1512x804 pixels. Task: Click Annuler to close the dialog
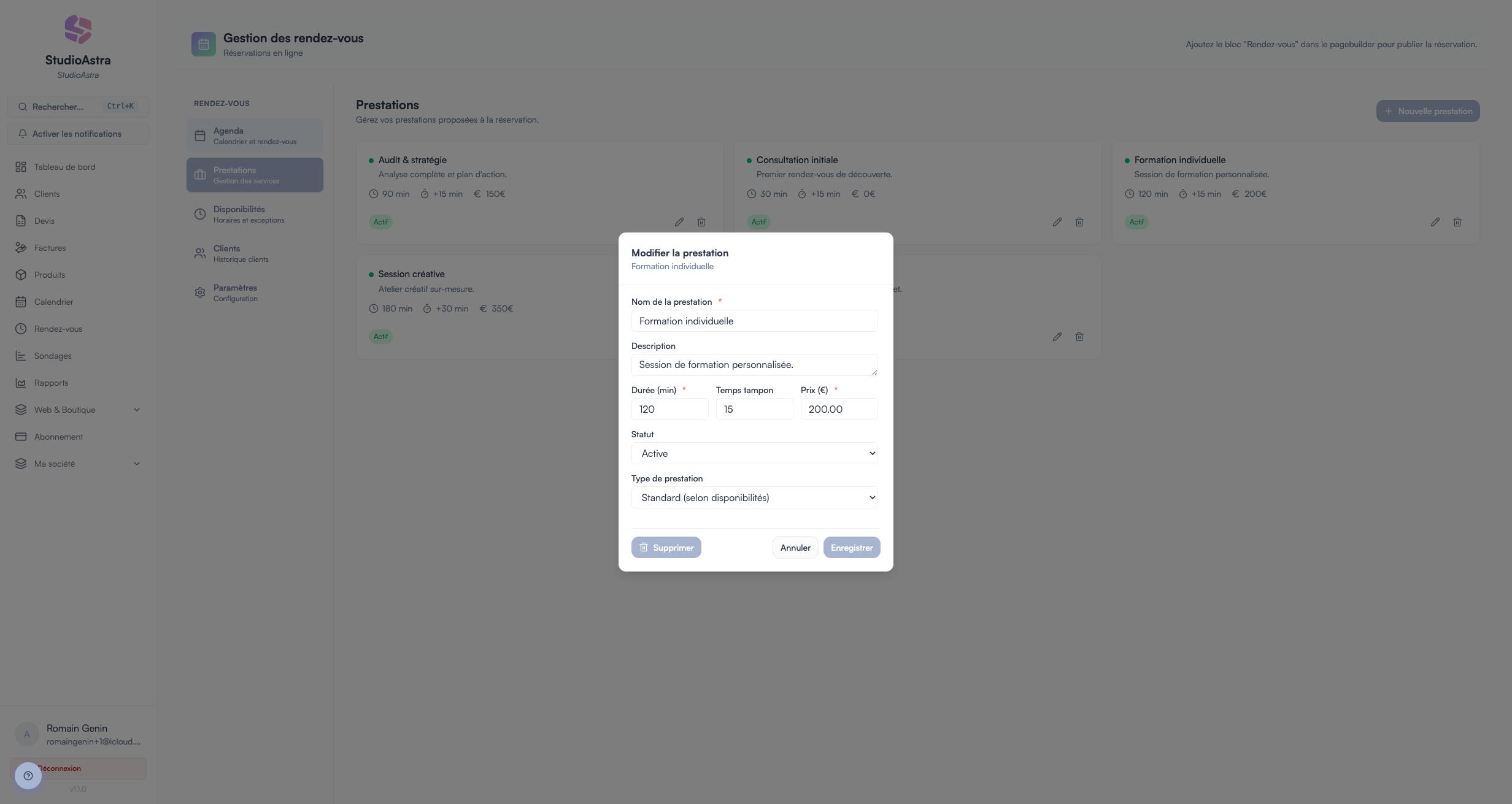coord(795,548)
